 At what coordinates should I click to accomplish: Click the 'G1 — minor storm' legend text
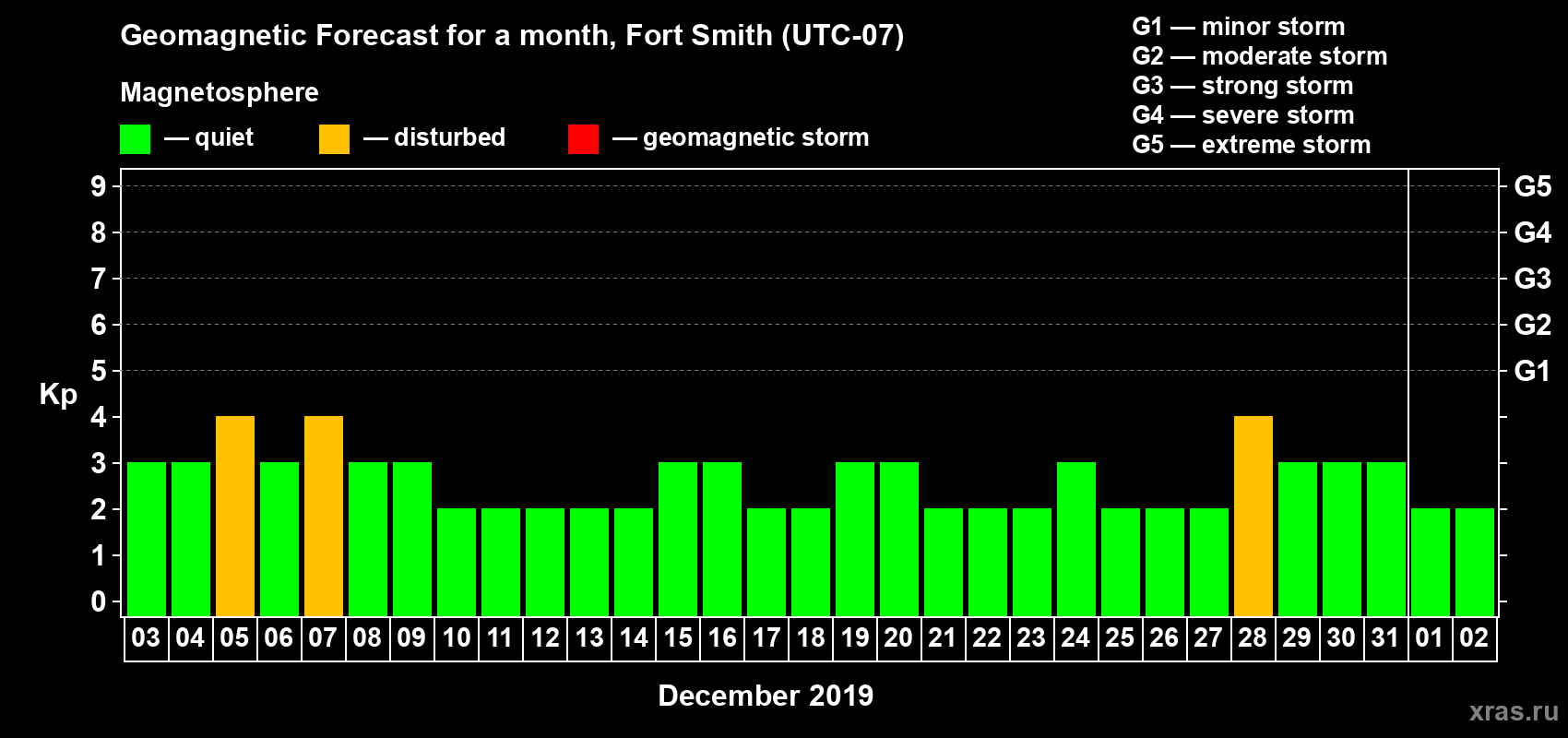(x=1238, y=27)
